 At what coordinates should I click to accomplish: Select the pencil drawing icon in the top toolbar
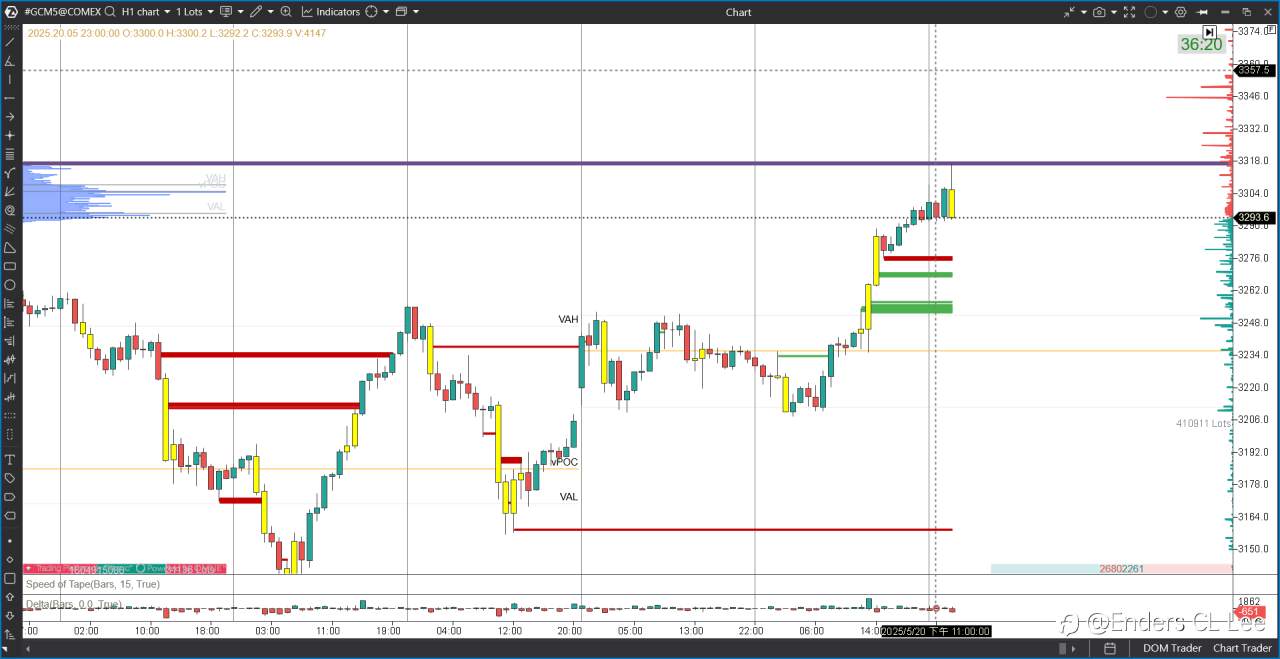(x=256, y=12)
